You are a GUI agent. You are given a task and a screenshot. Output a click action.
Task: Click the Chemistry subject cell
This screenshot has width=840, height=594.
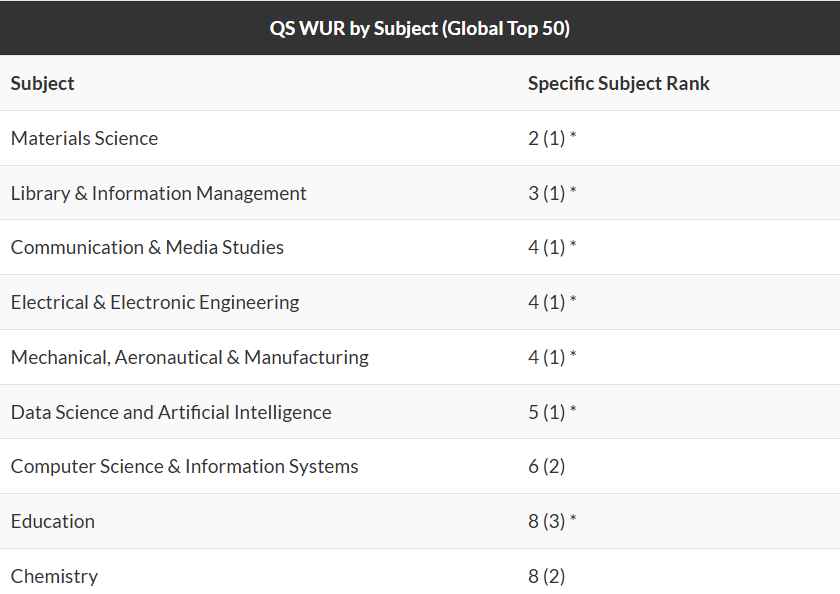[55, 576]
